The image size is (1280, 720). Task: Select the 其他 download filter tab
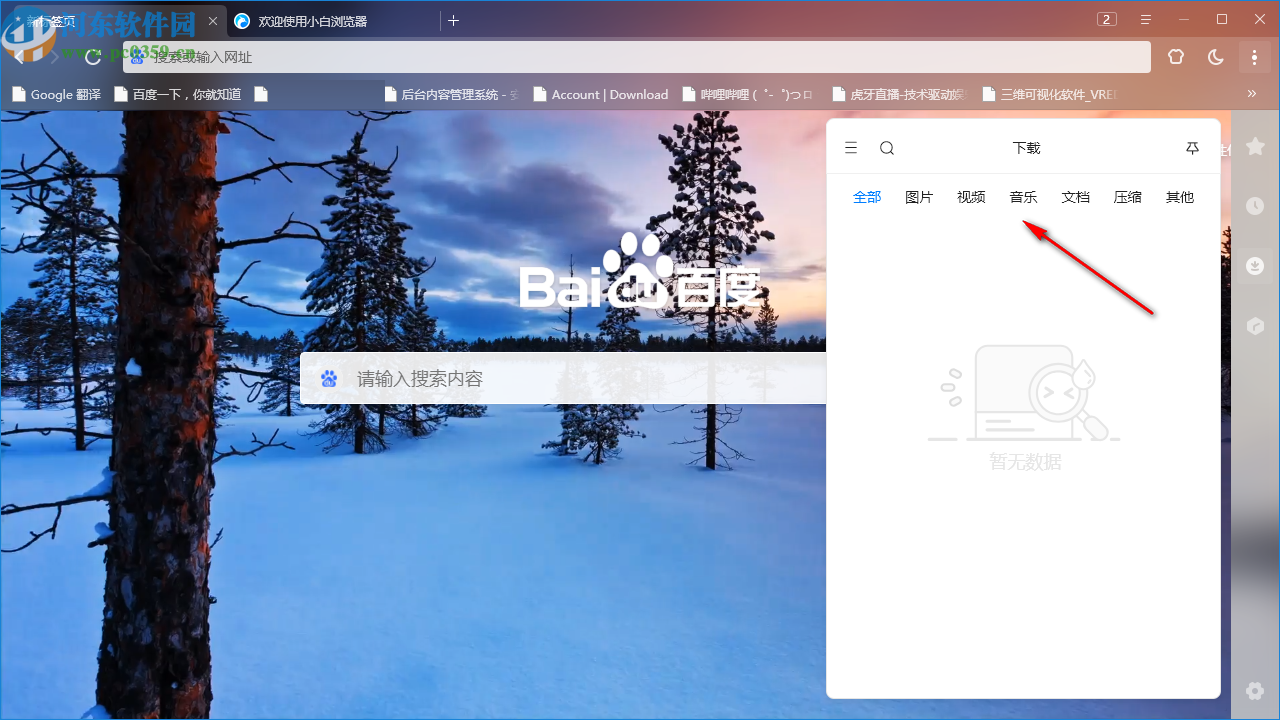point(1180,197)
